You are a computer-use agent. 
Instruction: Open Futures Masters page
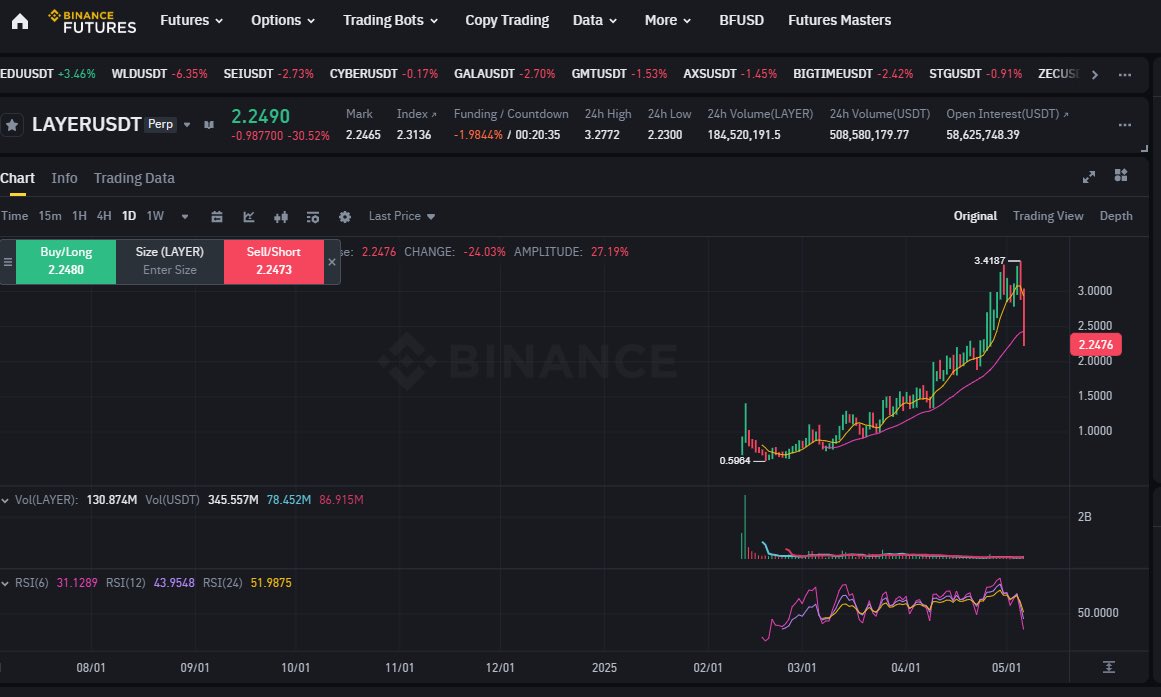click(840, 21)
